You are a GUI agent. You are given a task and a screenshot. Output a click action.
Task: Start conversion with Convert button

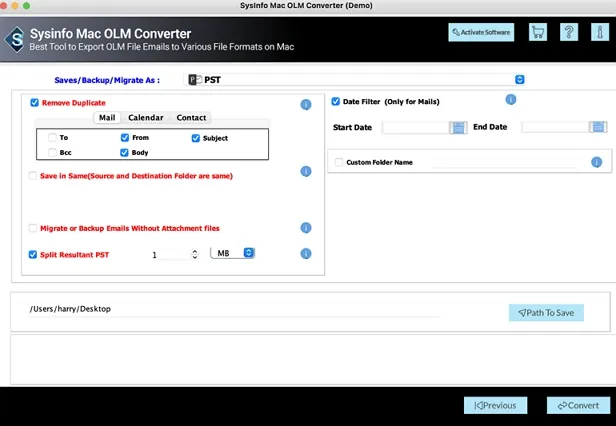(x=578, y=406)
